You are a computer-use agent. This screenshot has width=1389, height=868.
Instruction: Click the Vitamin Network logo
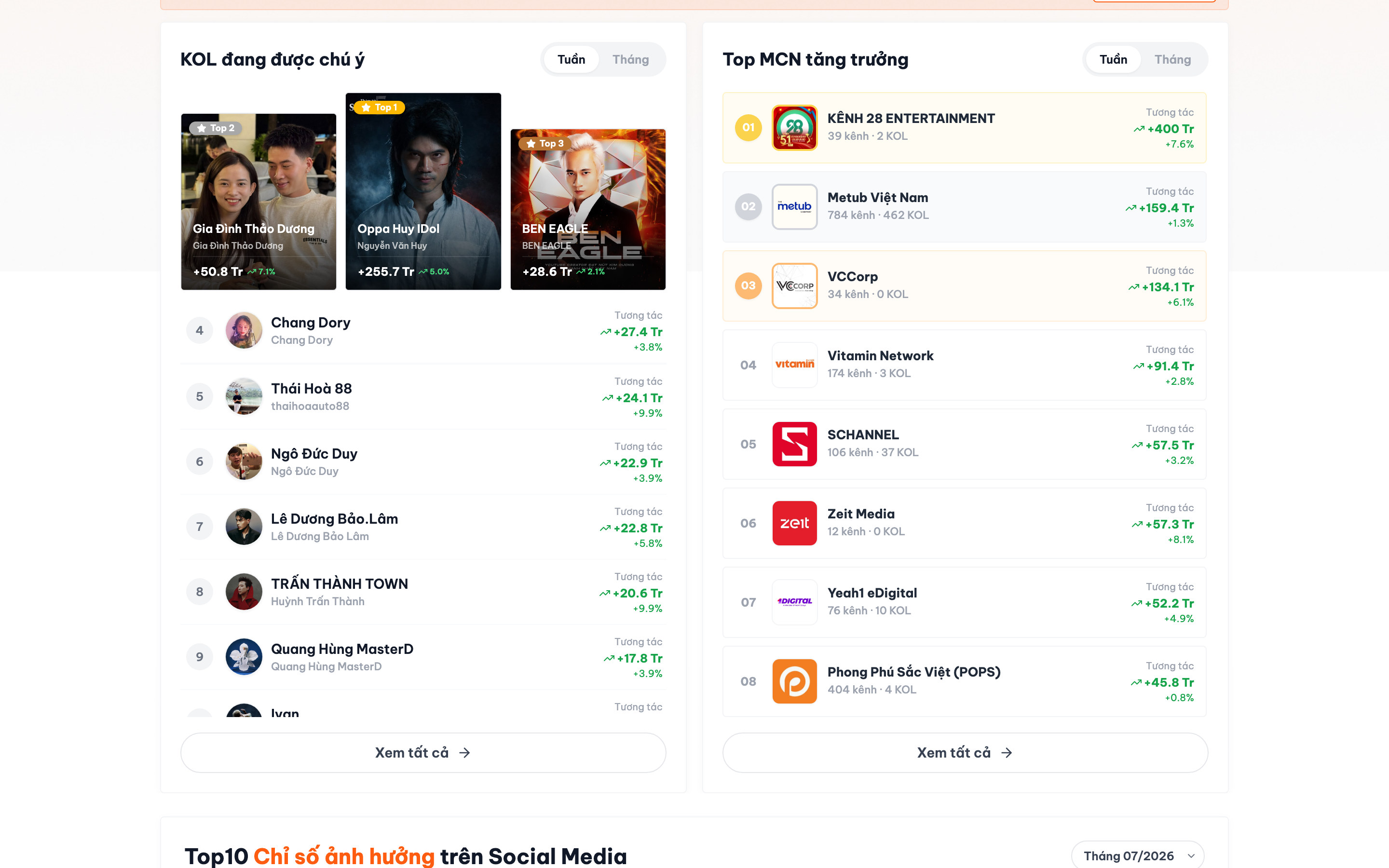coord(794,365)
